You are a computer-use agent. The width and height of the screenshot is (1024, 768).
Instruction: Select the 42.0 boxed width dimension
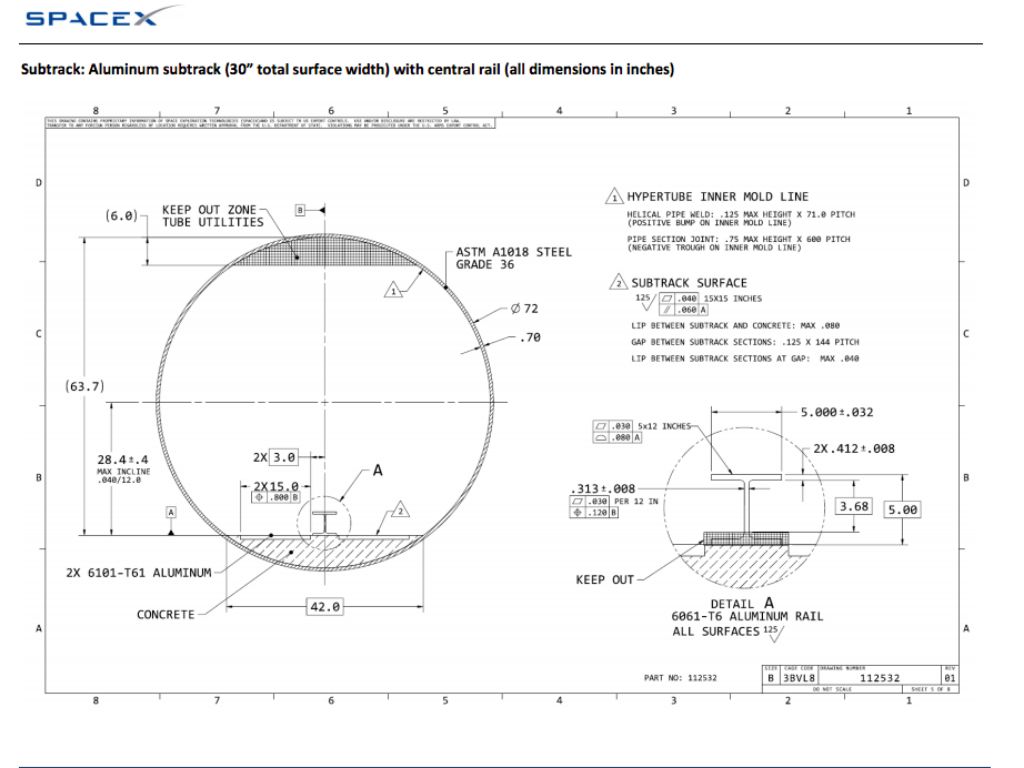pos(325,607)
